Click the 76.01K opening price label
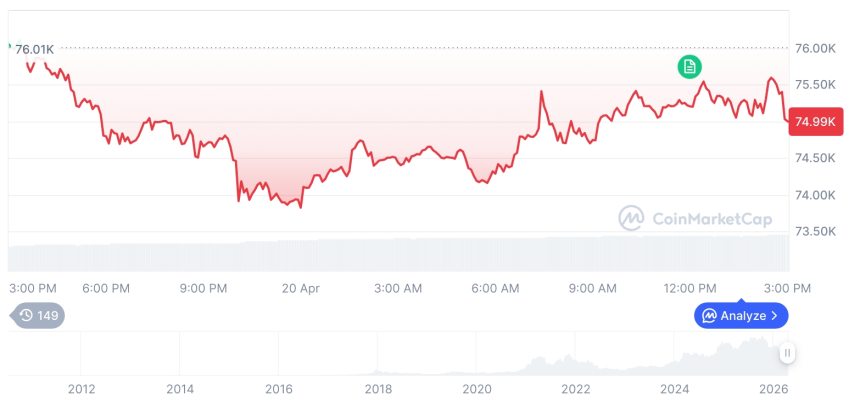860x401 pixels. (x=35, y=49)
